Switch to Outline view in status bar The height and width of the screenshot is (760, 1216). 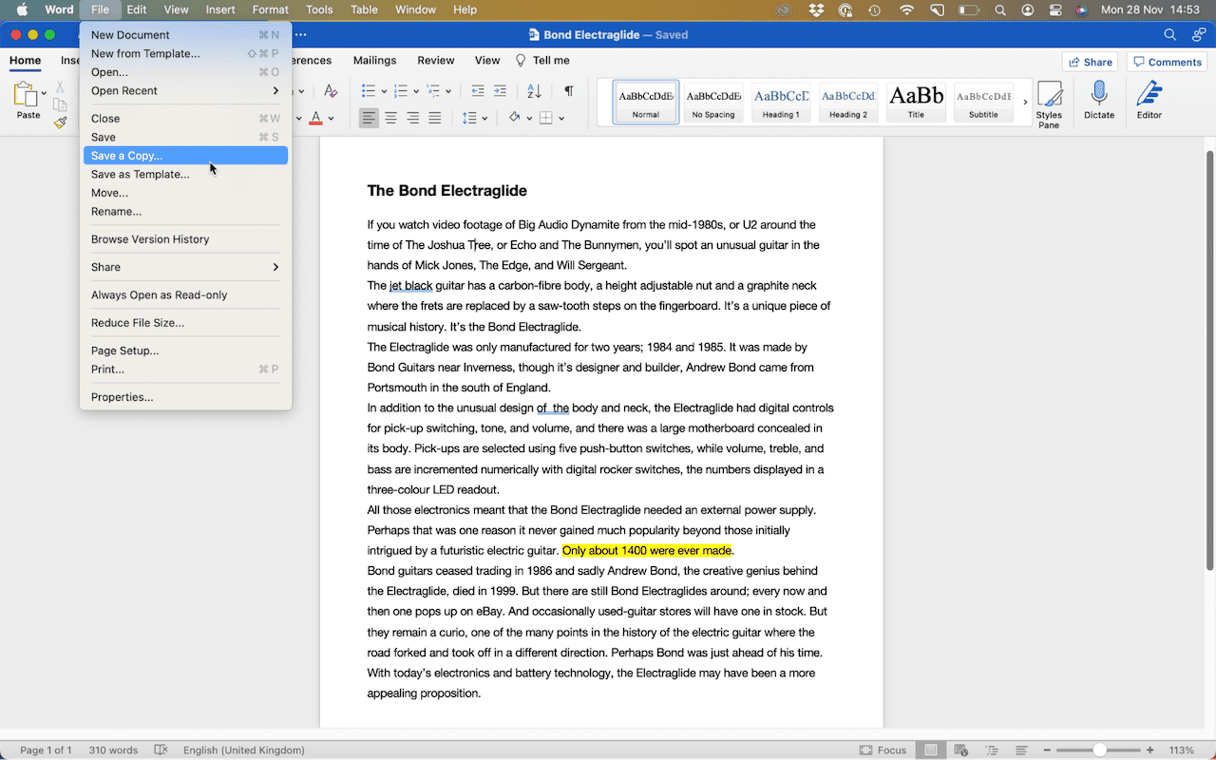(x=992, y=750)
